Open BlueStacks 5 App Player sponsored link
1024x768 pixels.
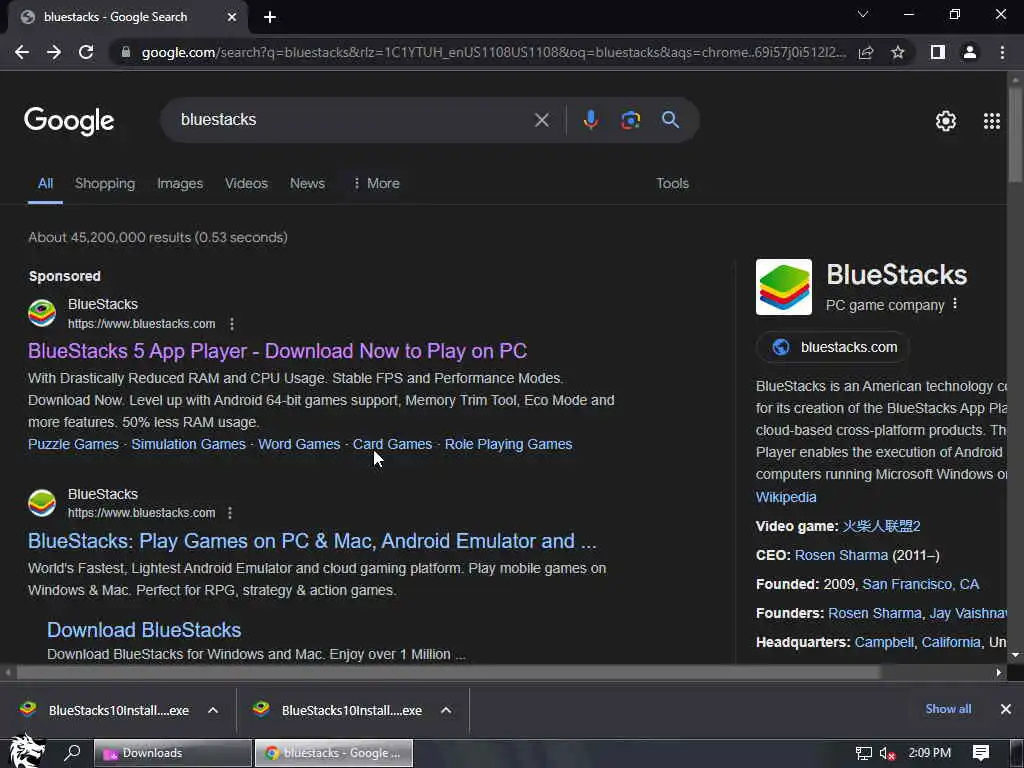click(278, 351)
